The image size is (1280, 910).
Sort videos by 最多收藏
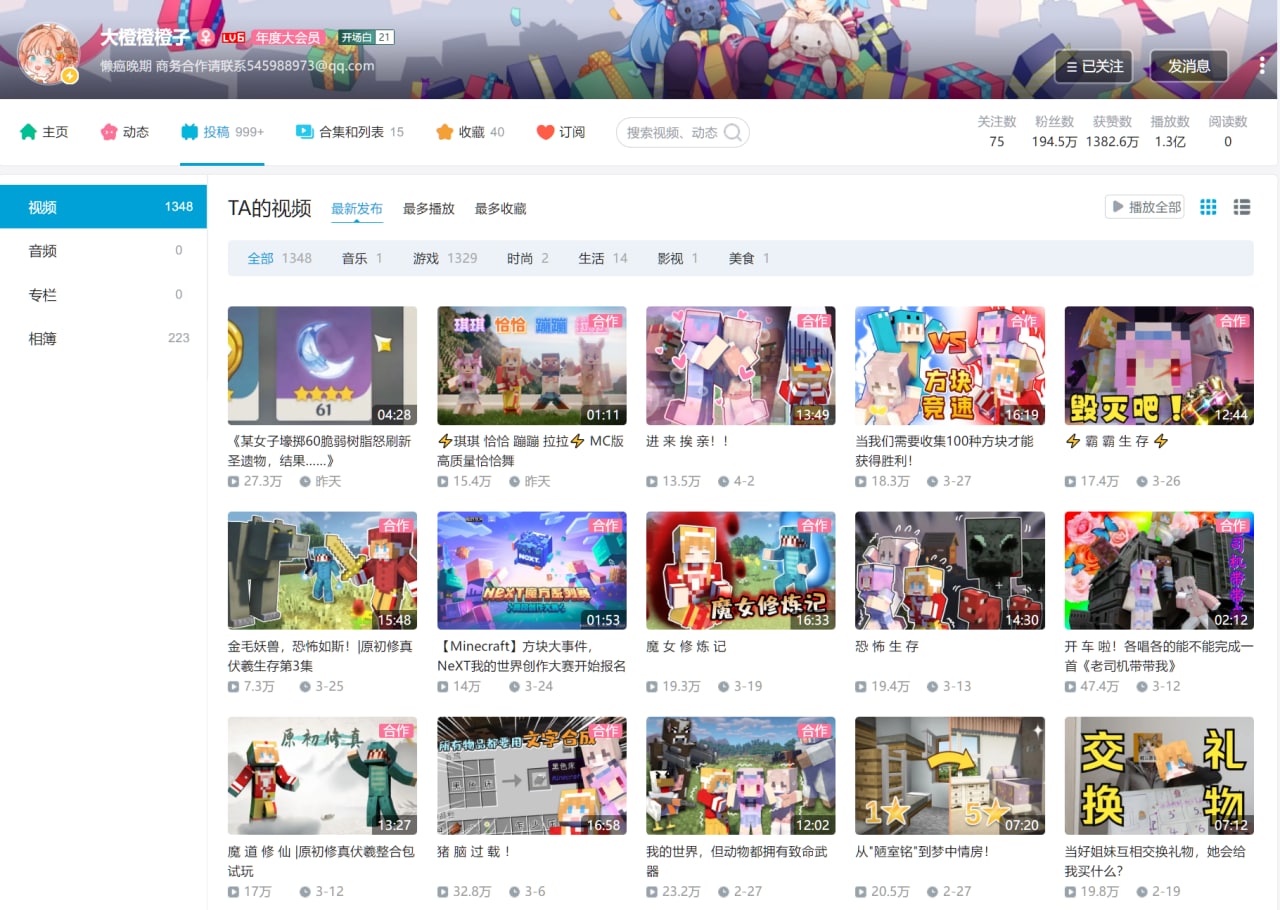500,209
